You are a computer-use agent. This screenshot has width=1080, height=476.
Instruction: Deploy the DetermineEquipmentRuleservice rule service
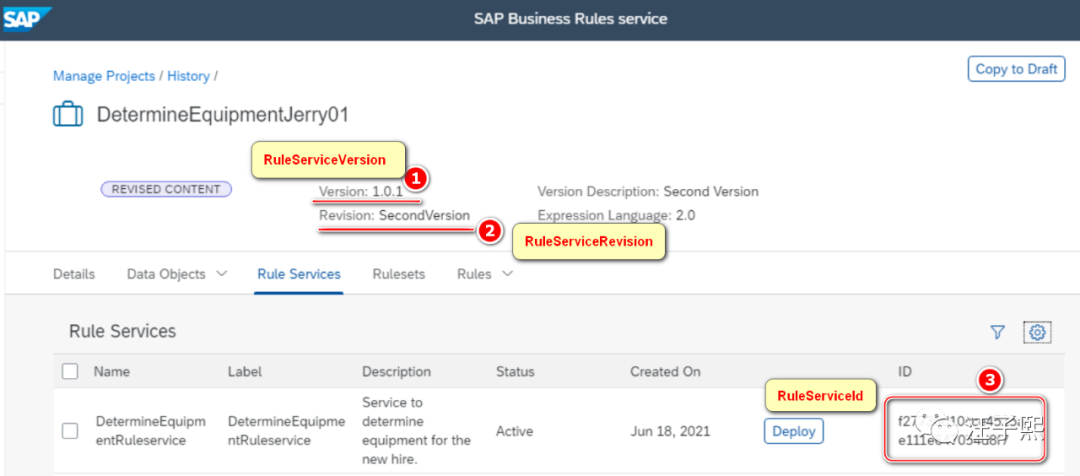pos(795,431)
